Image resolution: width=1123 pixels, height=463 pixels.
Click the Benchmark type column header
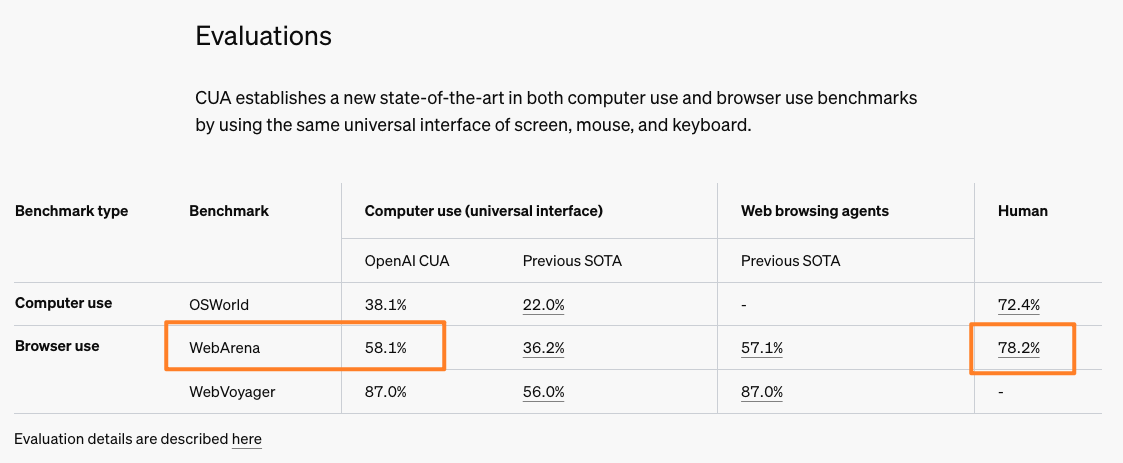71,211
